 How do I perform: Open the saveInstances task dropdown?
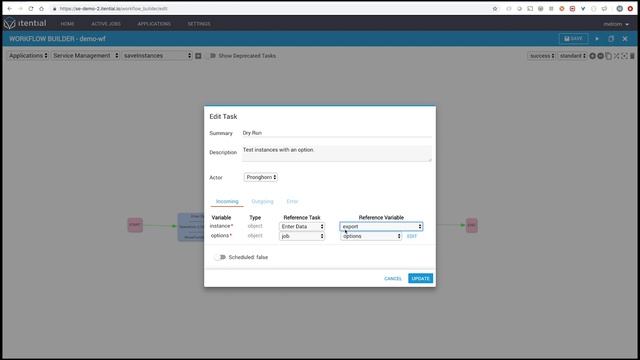click(x=157, y=56)
